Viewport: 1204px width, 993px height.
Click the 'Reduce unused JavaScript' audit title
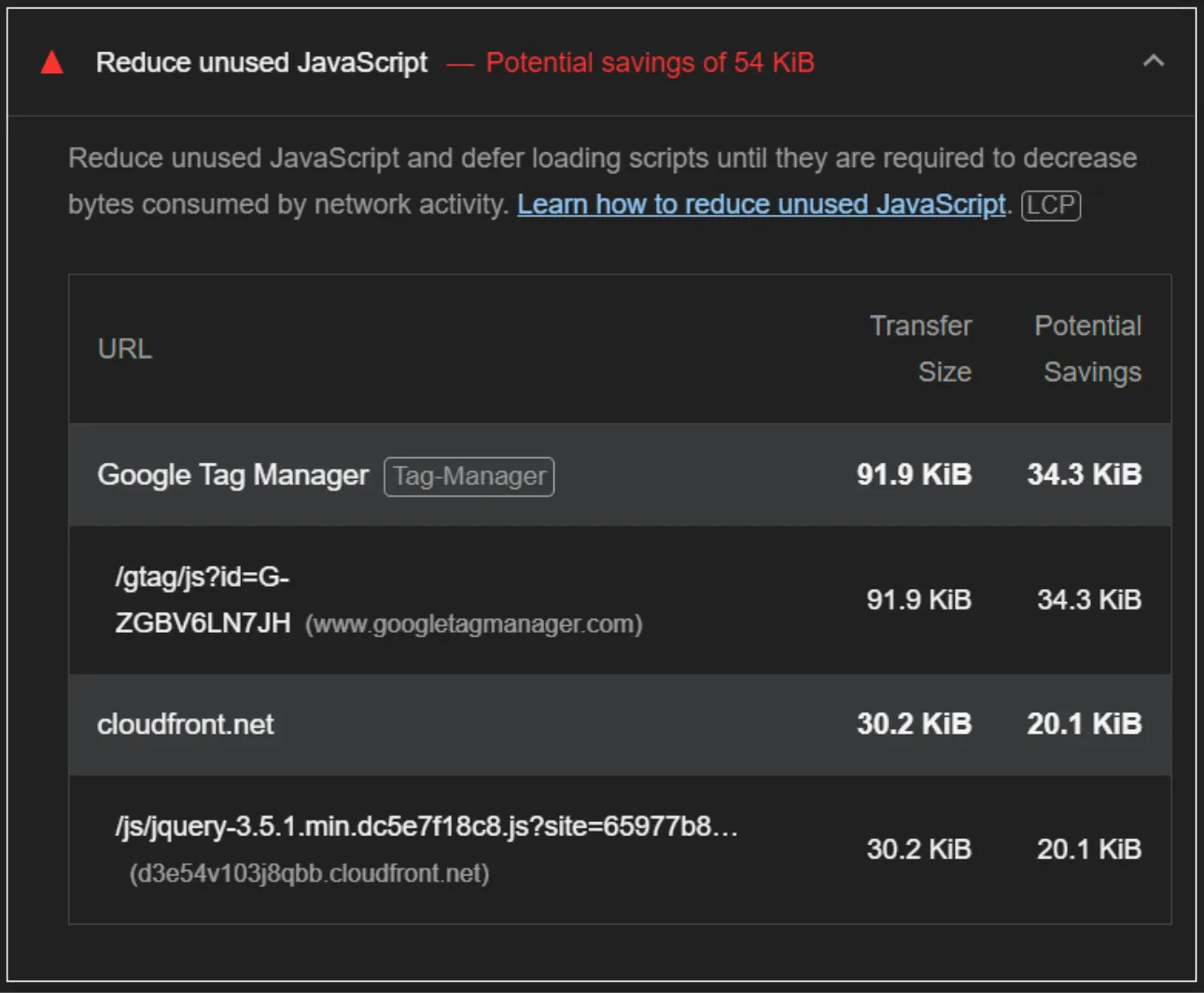(261, 63)
